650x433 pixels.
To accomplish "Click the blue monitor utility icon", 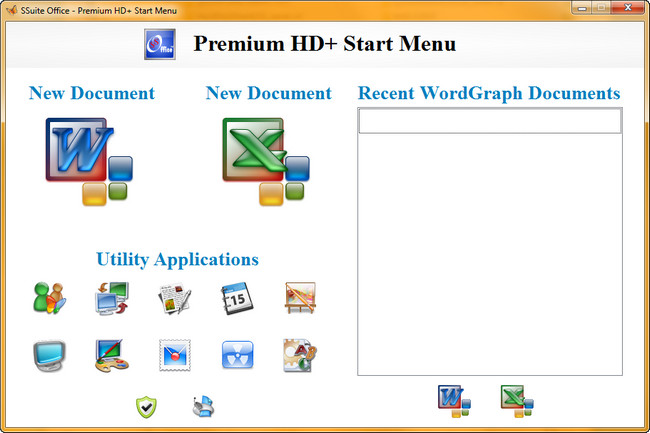I will pos(49,355).
